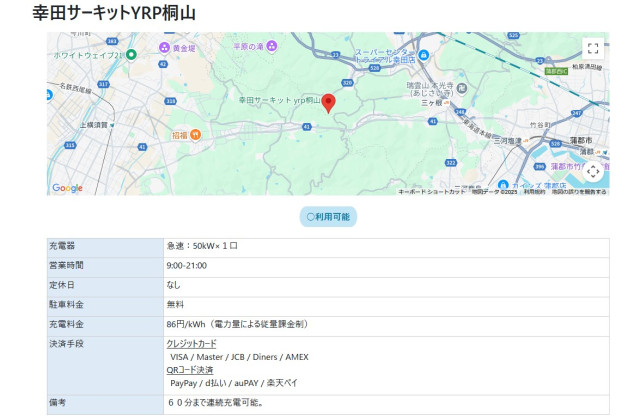Open the 利用規約 map terms link
Screen dimensions: 640x416
tap(534, 191)
